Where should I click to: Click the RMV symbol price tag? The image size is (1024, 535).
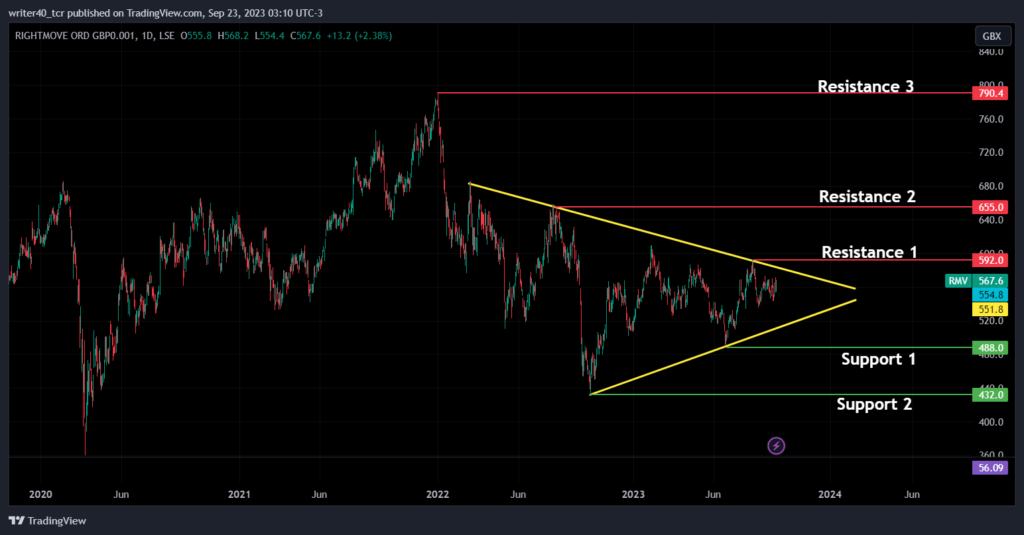[x=958, y=281]
